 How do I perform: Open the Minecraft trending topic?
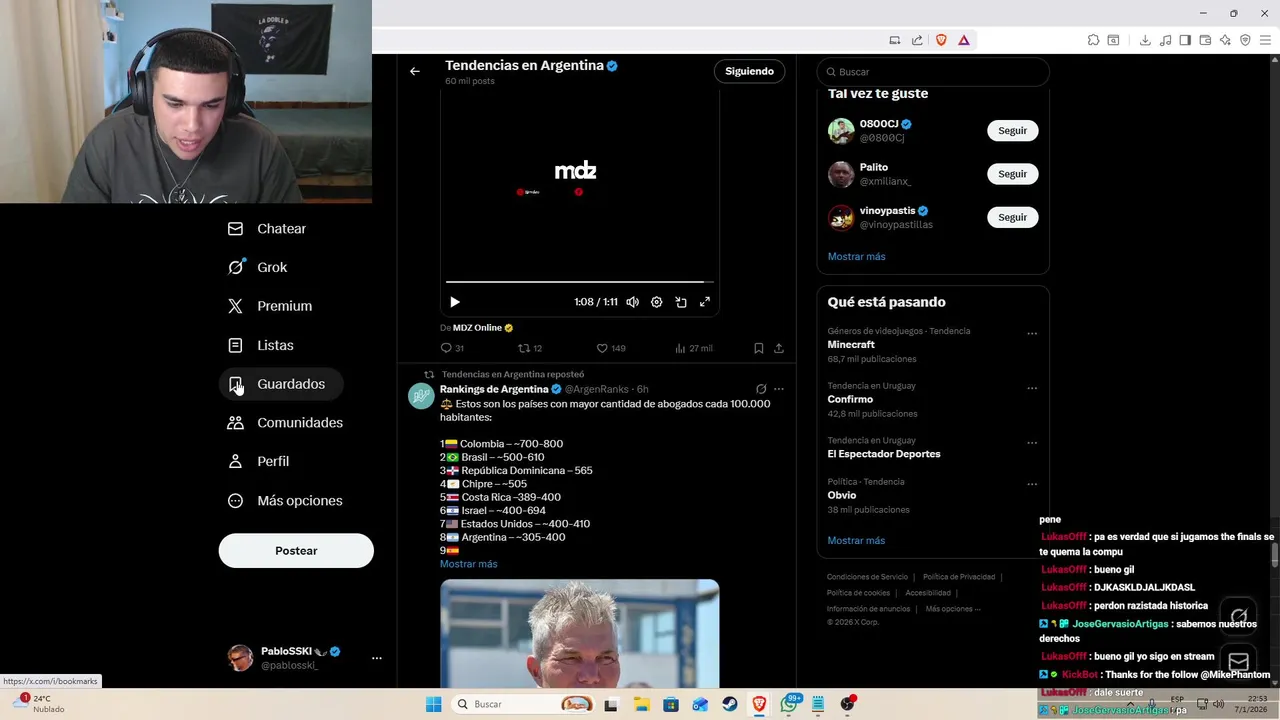pyautogui.click(x=851, y=345)
